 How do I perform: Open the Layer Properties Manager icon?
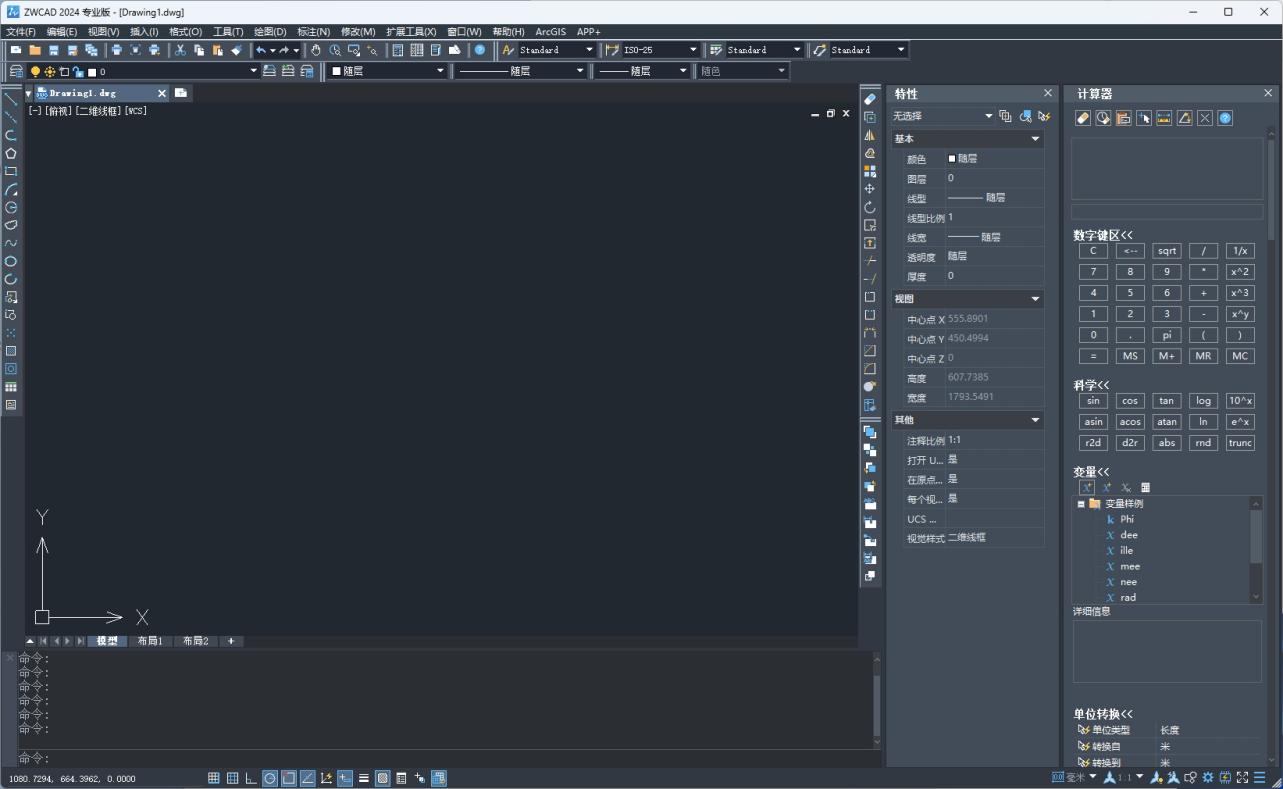coord(16,71)
